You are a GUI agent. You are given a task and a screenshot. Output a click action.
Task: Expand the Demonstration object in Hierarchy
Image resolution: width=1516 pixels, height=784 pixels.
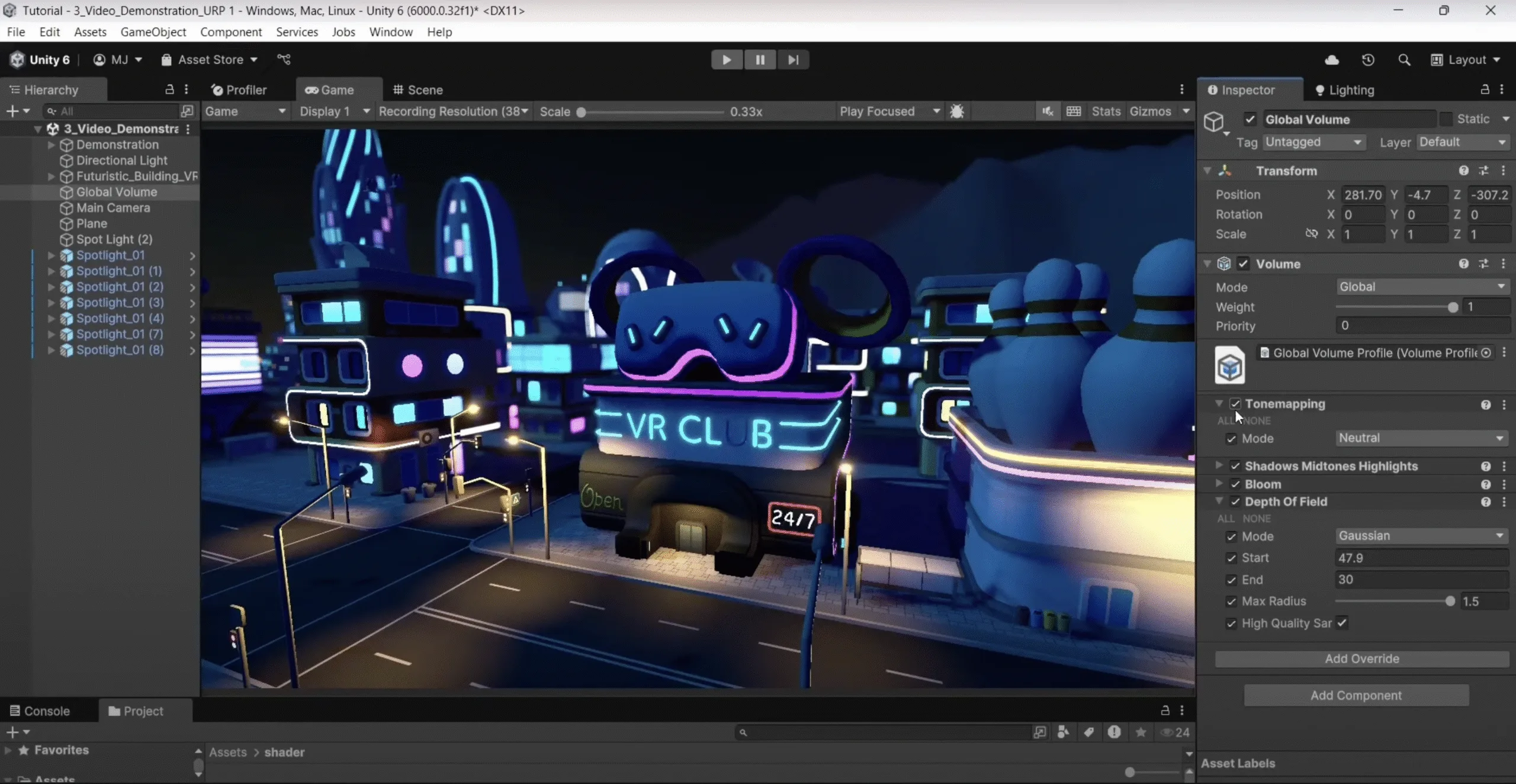[x=51, y=144]
